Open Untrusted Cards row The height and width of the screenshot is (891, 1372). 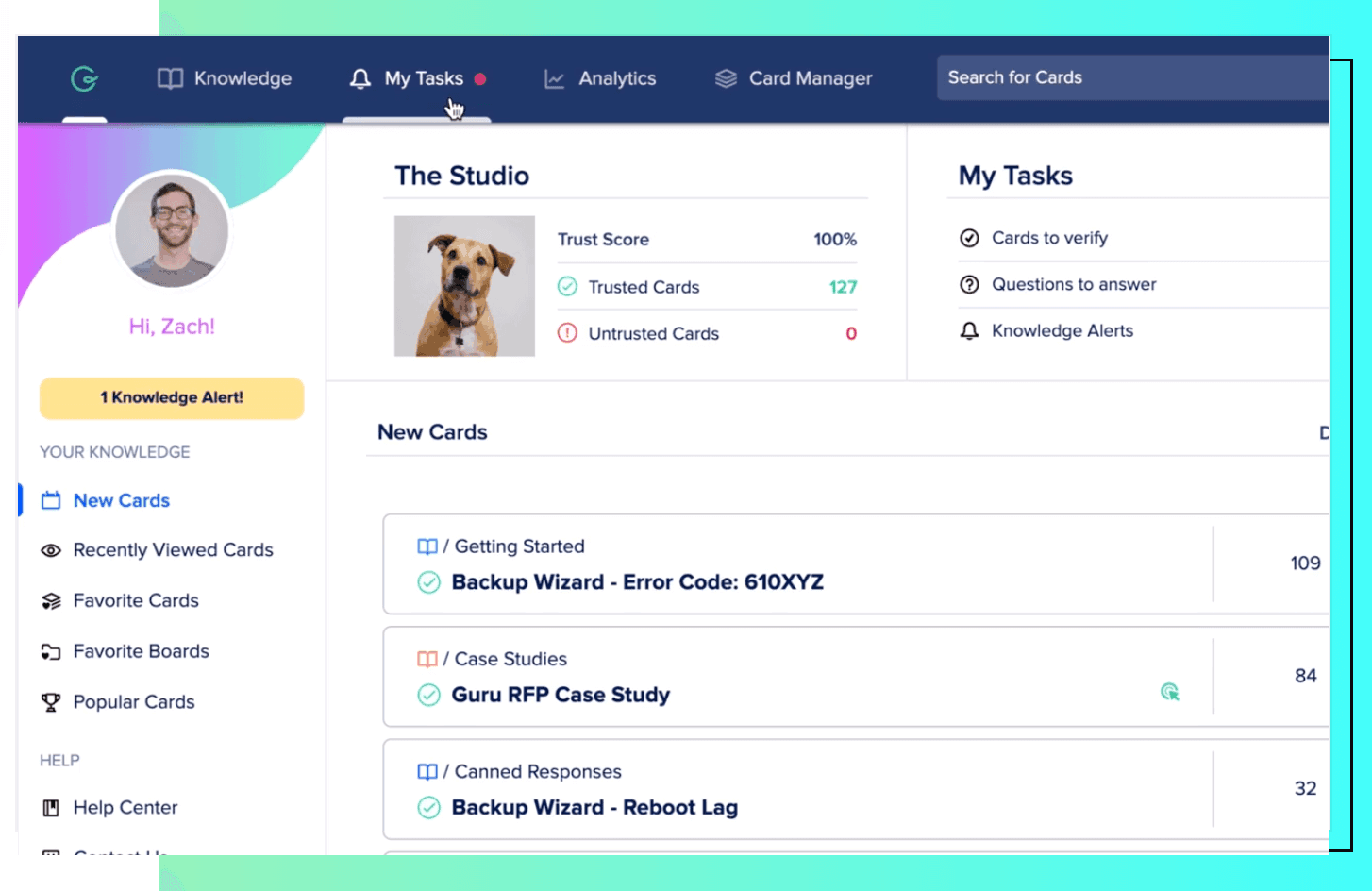coord(707,333)
